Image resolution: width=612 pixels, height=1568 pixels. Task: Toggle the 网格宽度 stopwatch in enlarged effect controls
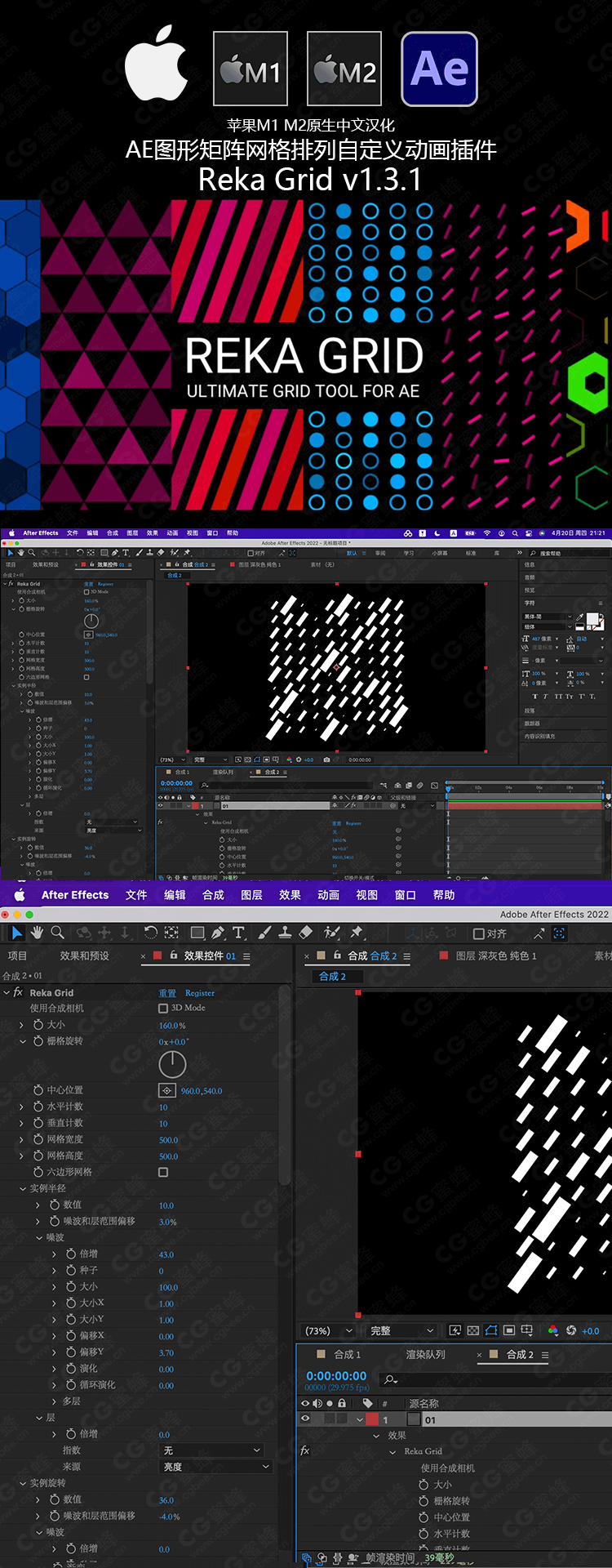tap(38, 1138)
